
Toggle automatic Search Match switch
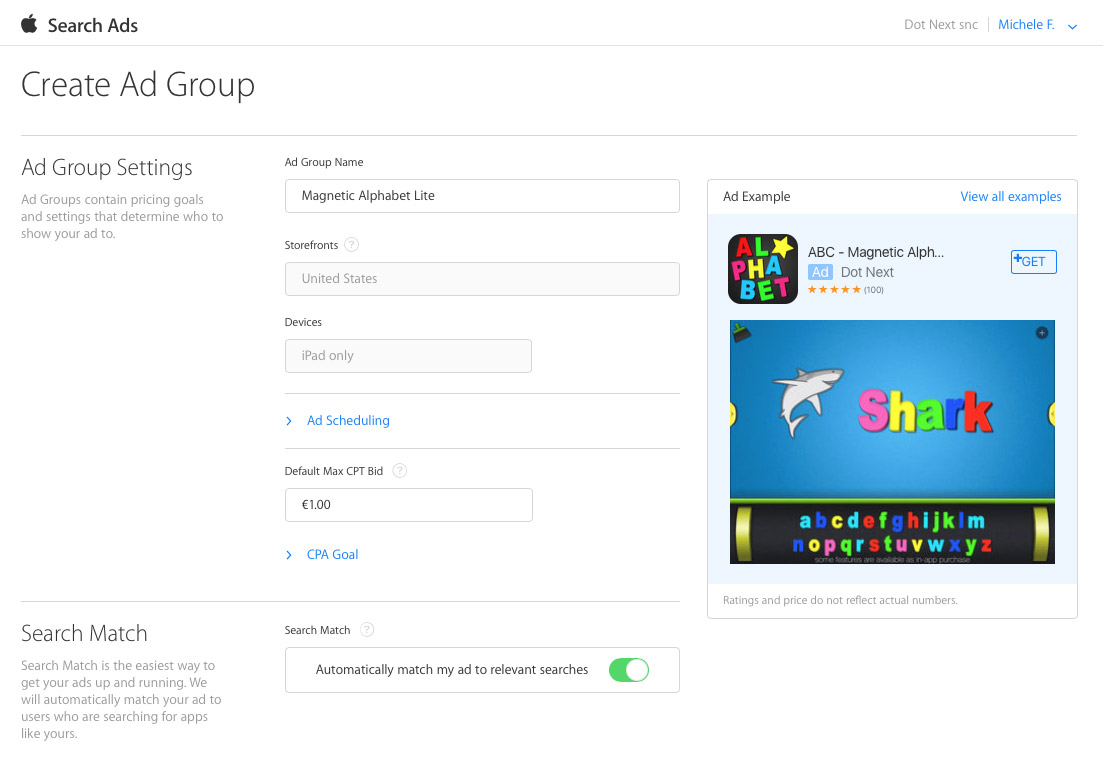[x=629, y=670]
